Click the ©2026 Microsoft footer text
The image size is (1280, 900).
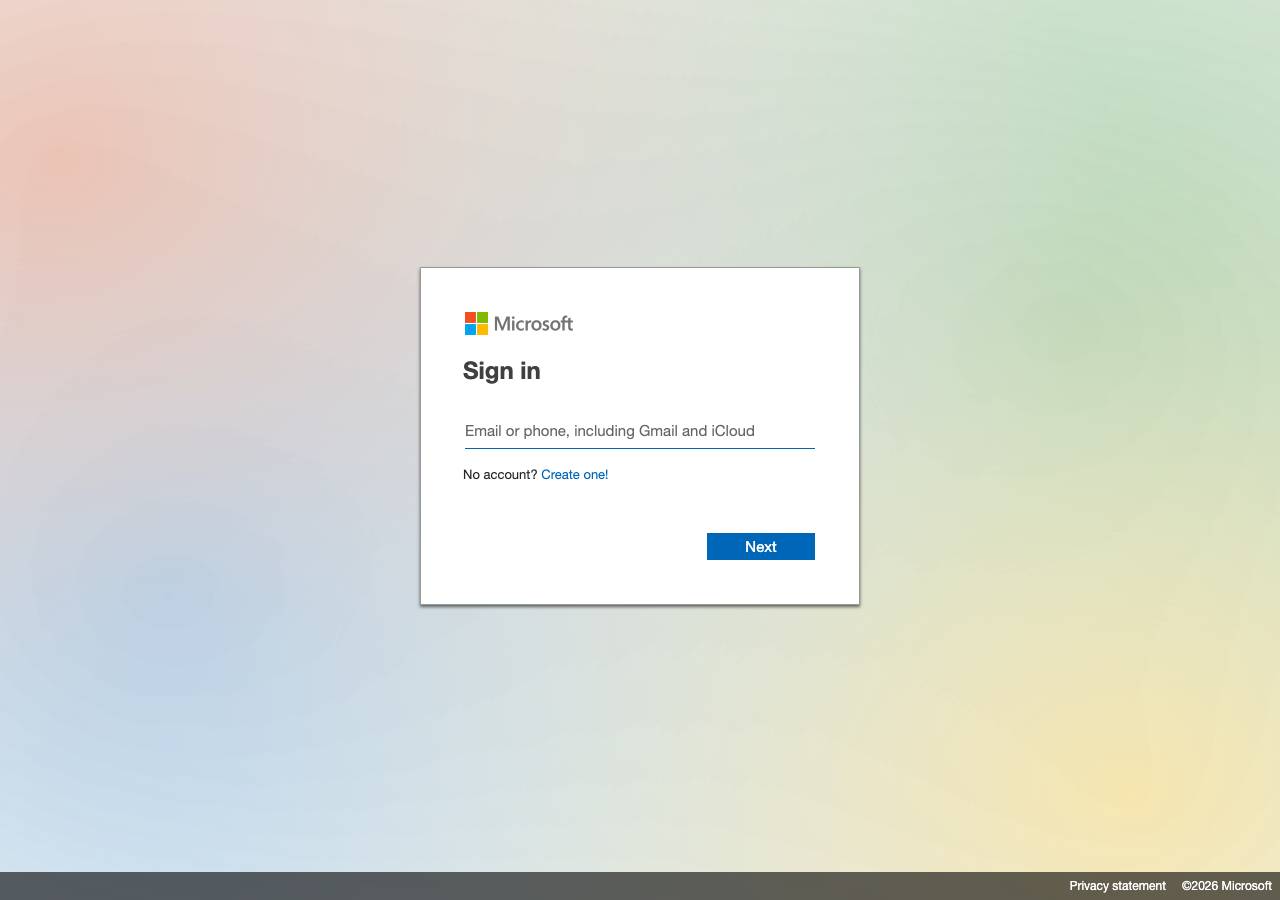[x=1227, y=886]
